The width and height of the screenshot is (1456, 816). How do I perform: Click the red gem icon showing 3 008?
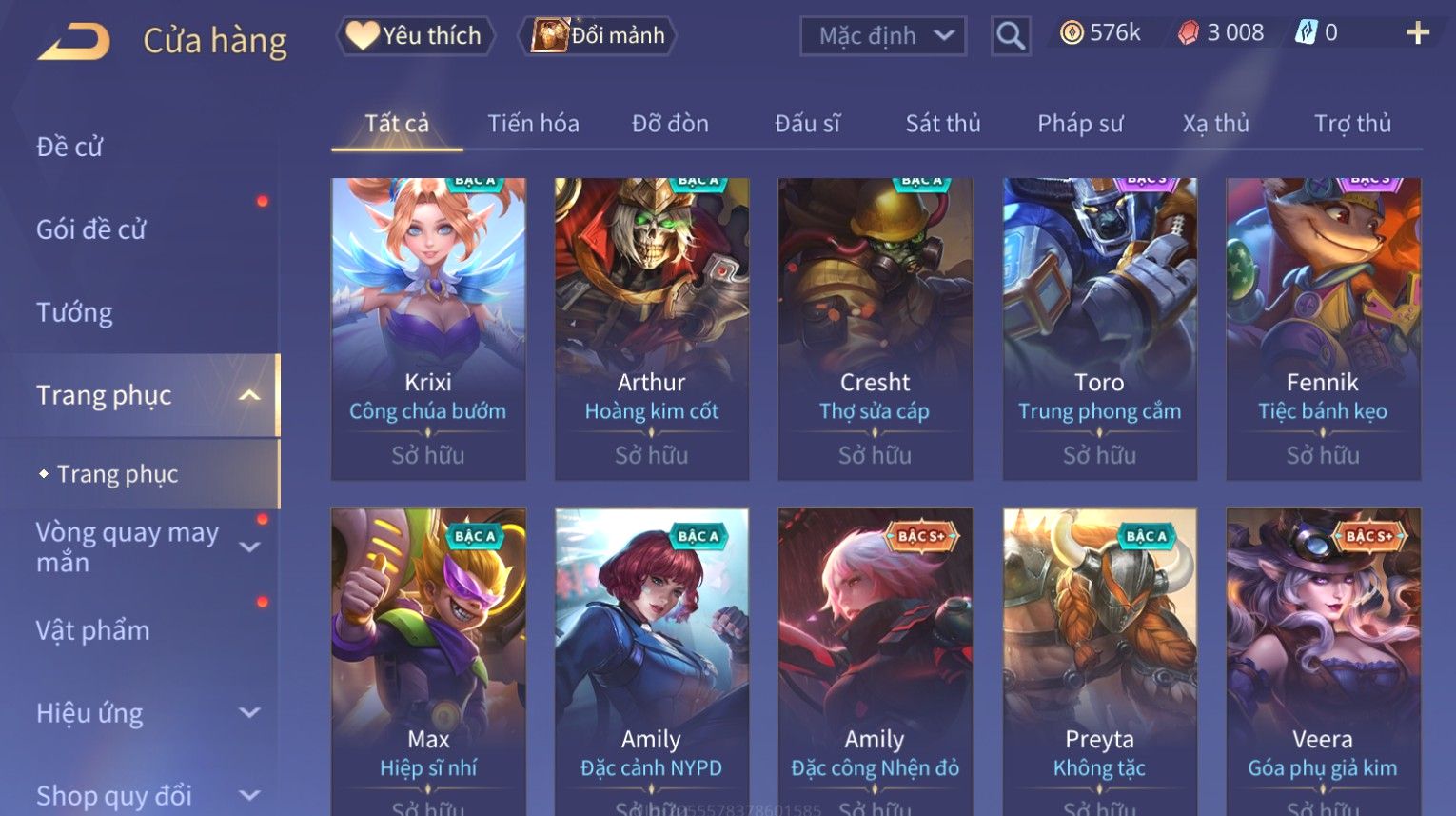click(x=1189, y=33)
